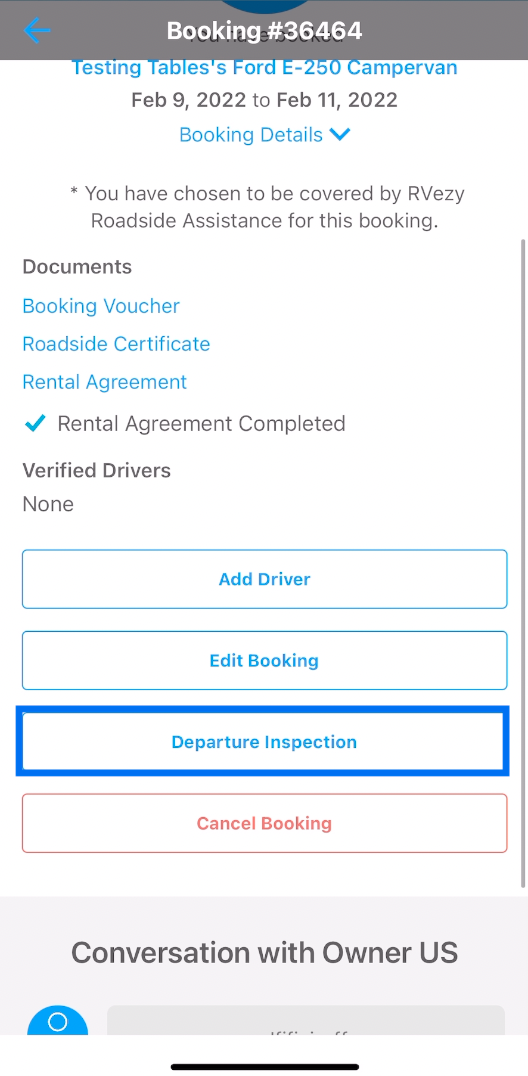Open the Ford E-250 Campervan listing link

264,68
